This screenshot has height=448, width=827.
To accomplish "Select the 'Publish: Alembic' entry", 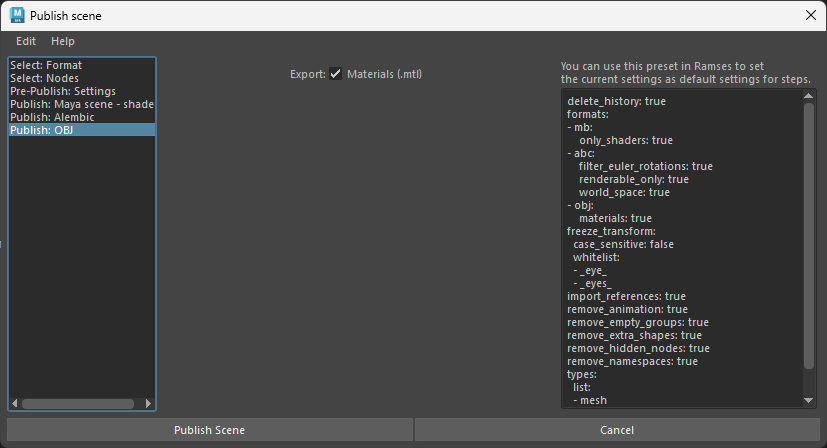I will point(50,117).
